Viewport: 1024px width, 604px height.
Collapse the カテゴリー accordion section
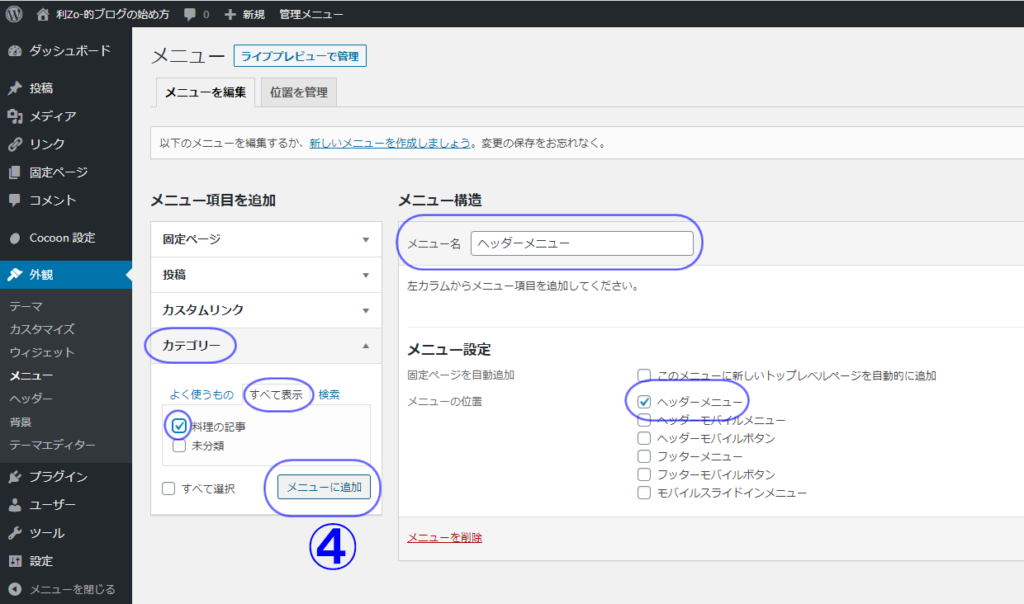(x=365, y=346)
